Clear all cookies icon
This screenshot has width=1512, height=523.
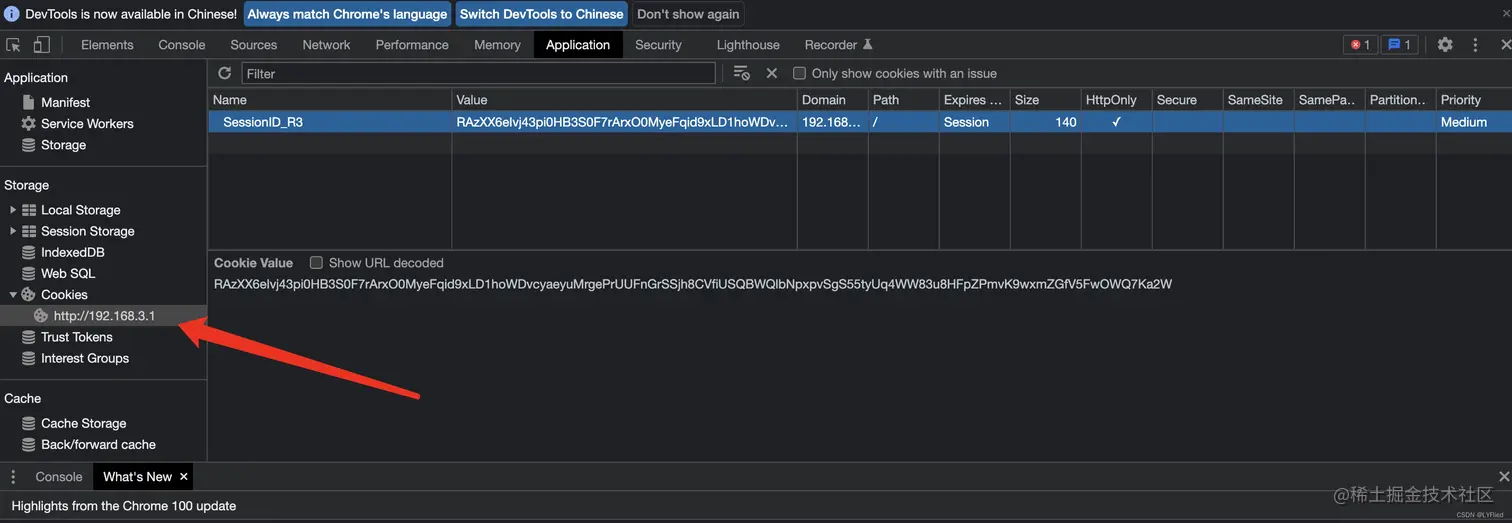(x=741, y=73)
